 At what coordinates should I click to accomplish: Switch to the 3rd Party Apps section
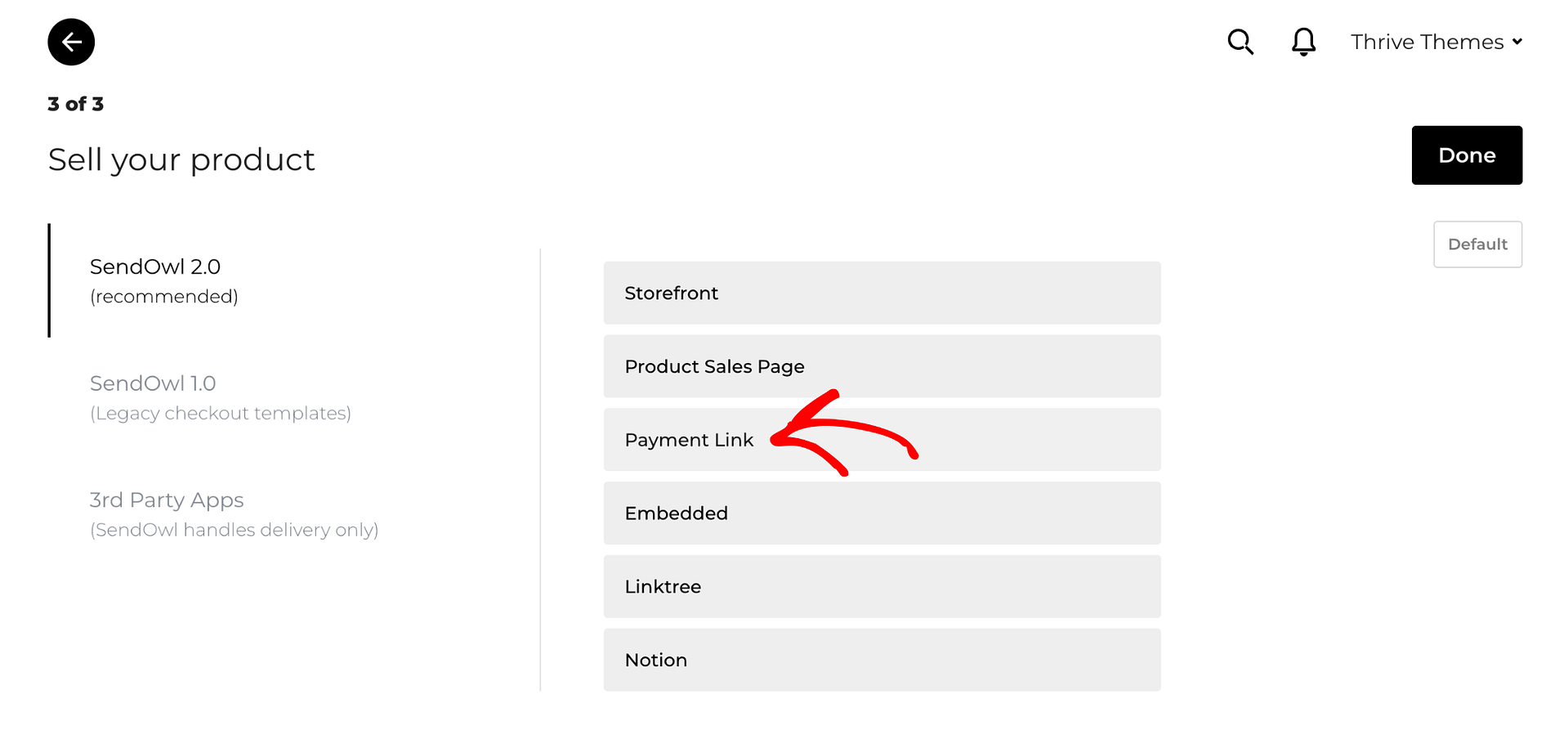[x=167, y=499]
